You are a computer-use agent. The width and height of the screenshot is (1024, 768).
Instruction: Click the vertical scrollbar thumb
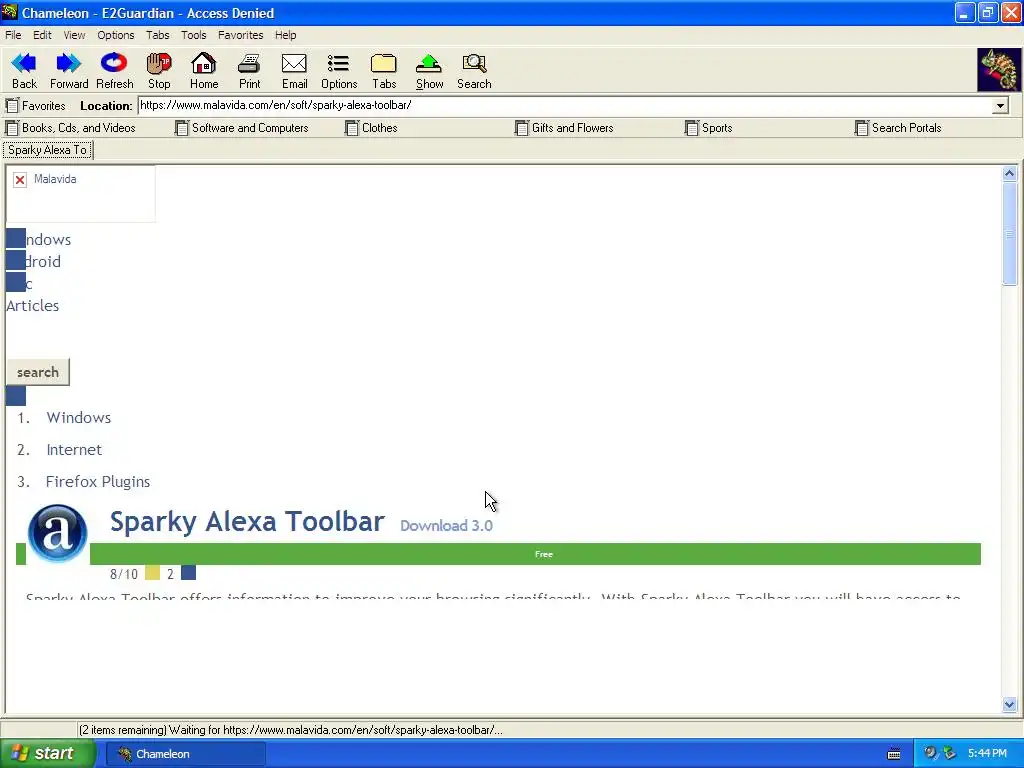pos(1010,234)
